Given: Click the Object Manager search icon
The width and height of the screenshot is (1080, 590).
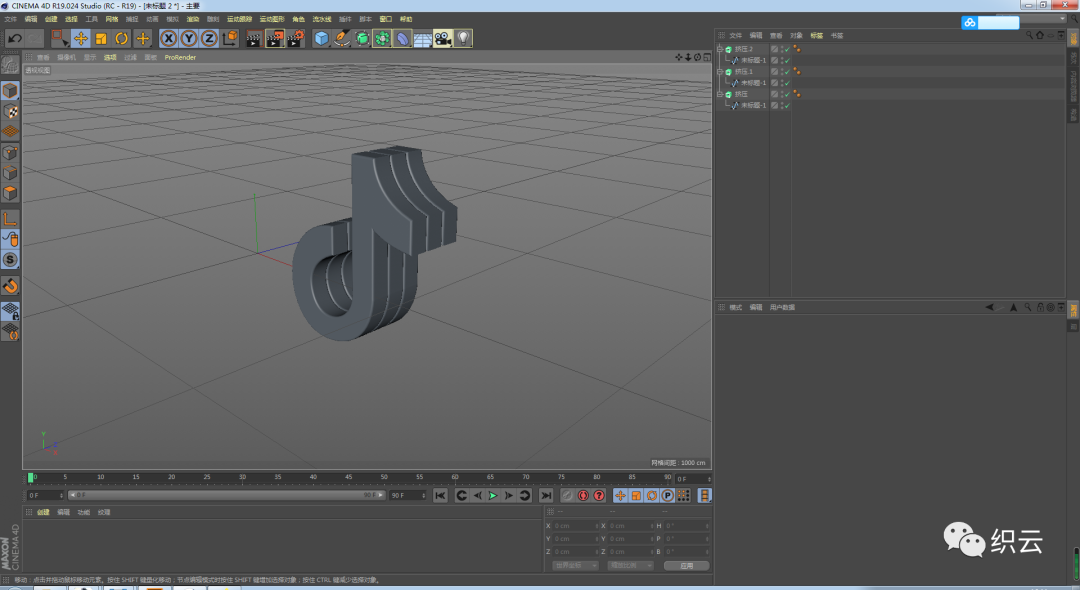Looking at the screenshot, I should point(1029,35).
